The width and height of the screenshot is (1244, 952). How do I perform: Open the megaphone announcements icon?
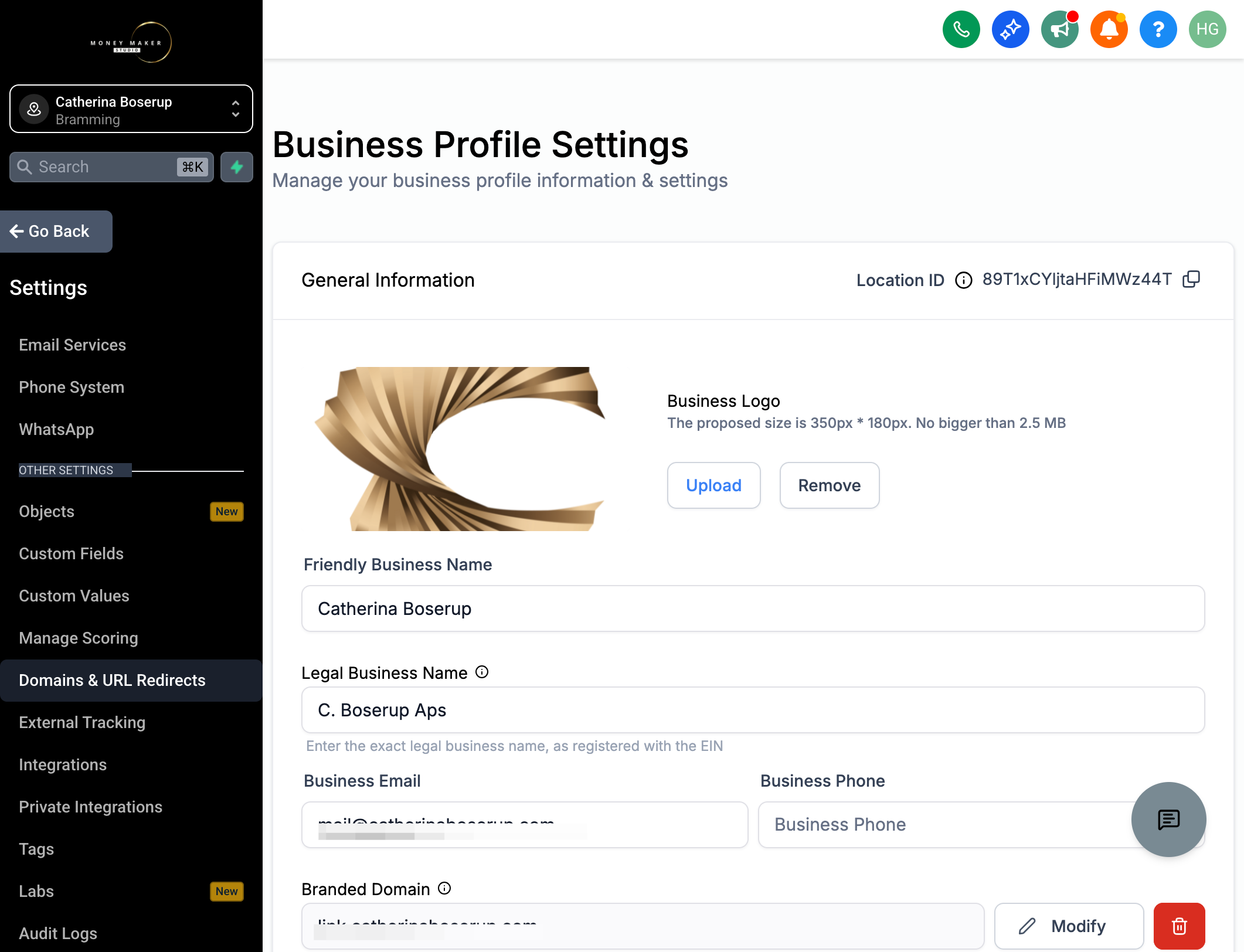1059,29
